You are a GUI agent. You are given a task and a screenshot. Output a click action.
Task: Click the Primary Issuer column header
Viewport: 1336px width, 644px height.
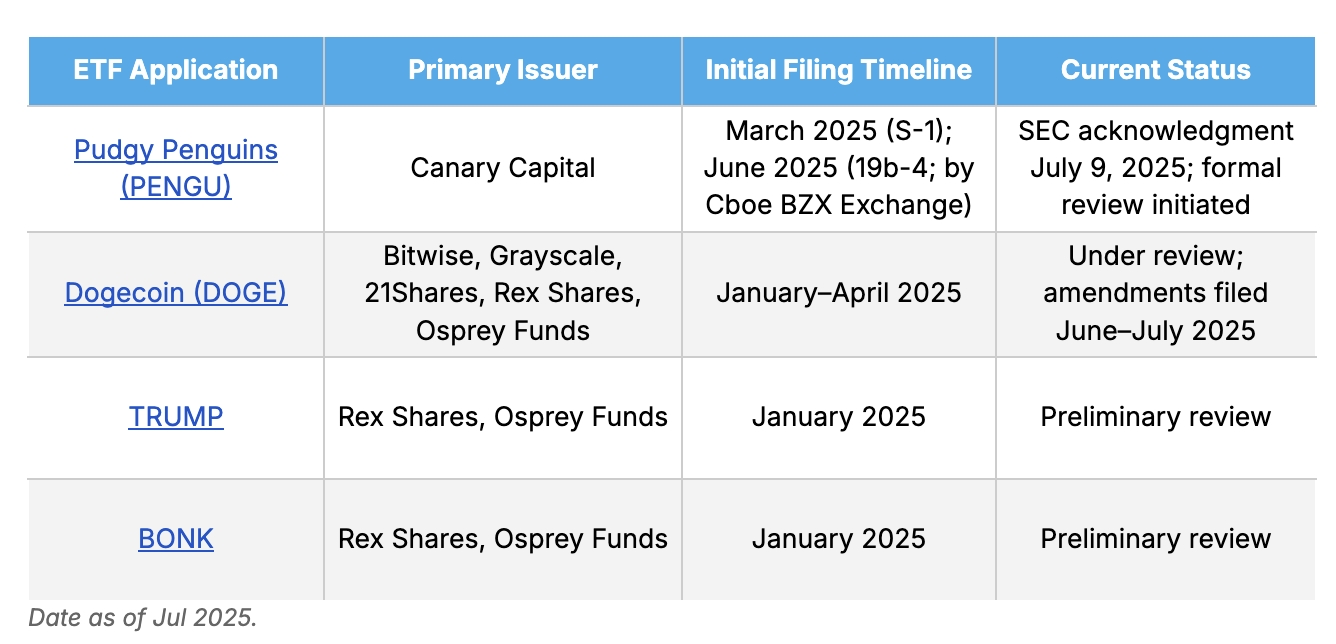(503, 70)
